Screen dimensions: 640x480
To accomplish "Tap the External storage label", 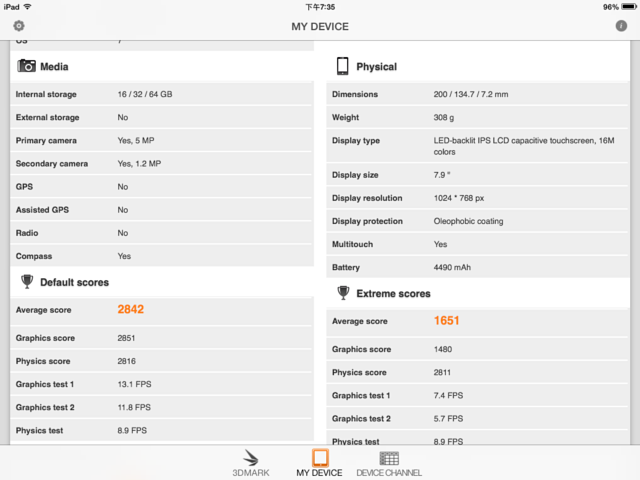I will [x=47, y=118].
